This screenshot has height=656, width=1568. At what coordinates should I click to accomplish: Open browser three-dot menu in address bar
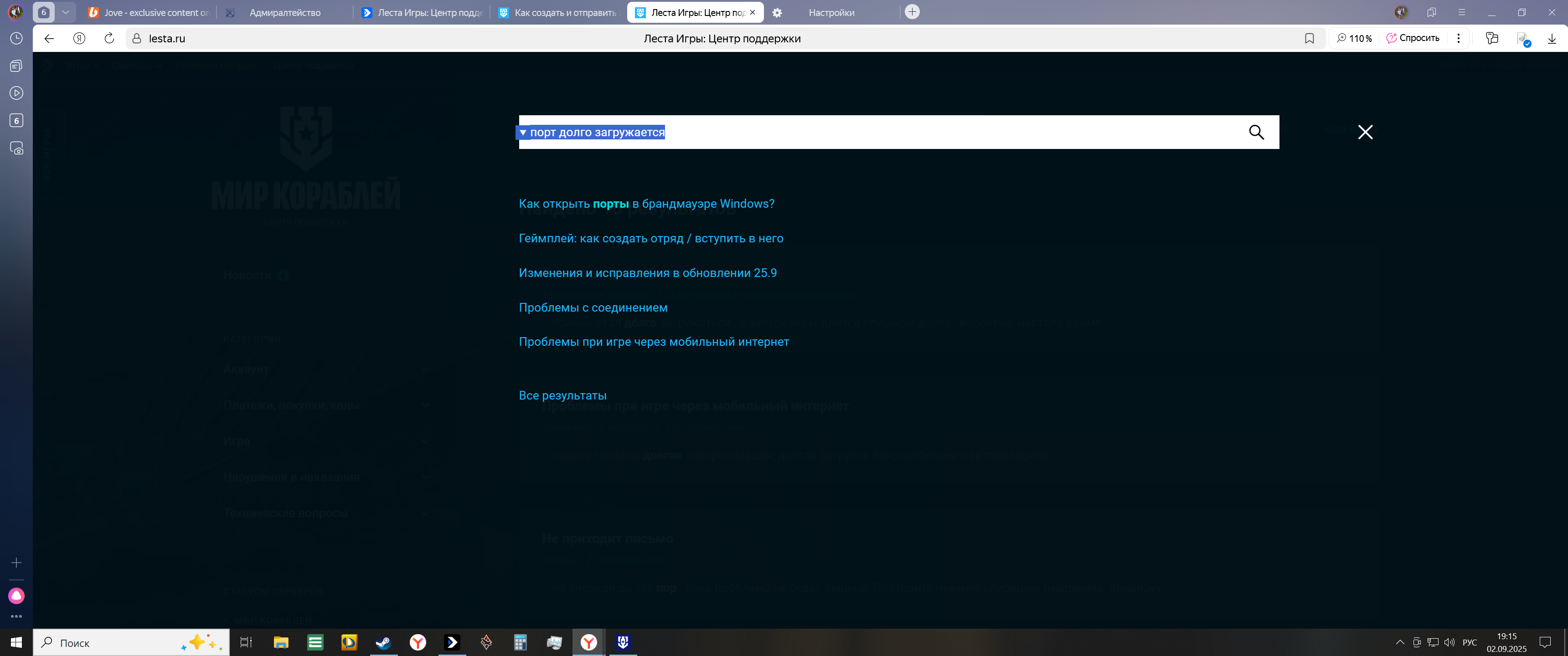coord(1458,38)
